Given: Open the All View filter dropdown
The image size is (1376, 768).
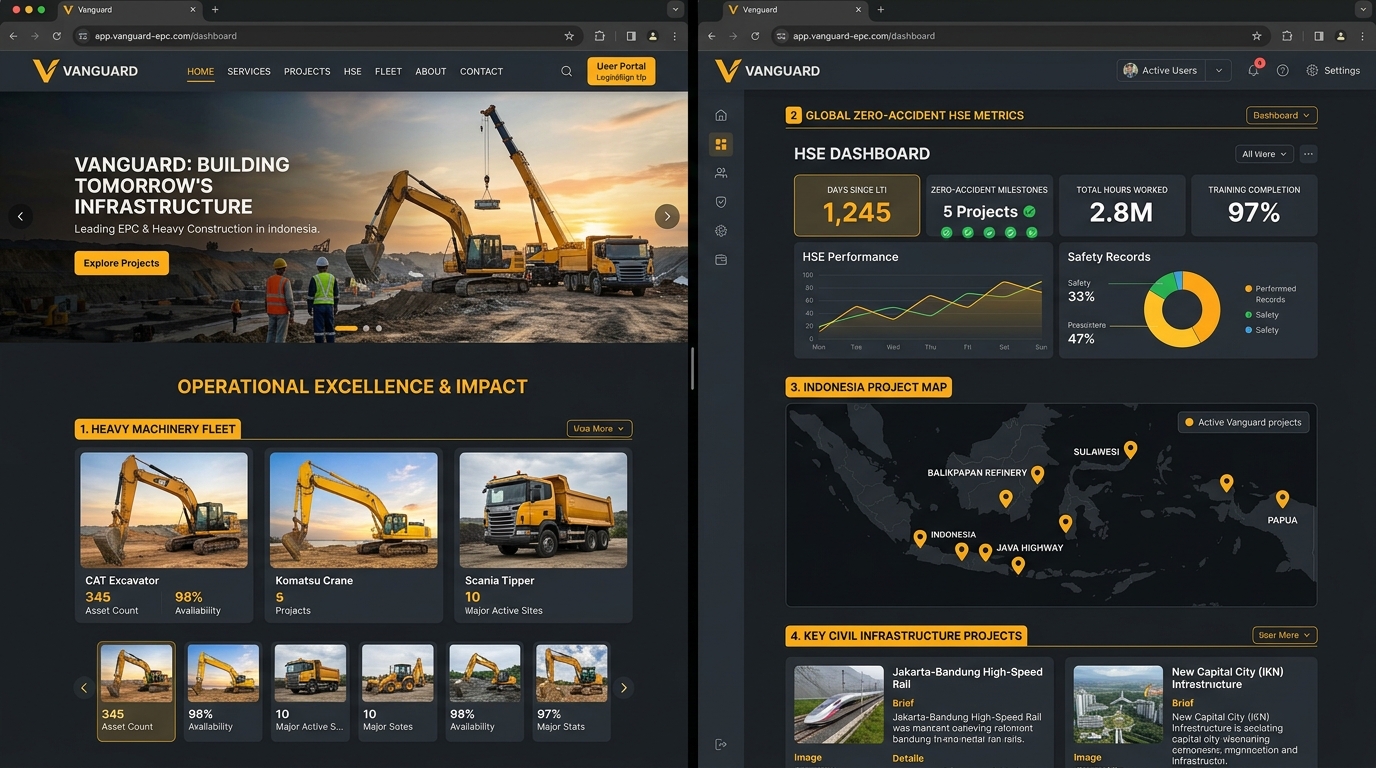Looking at the screenshot, I should [1264, 154].
